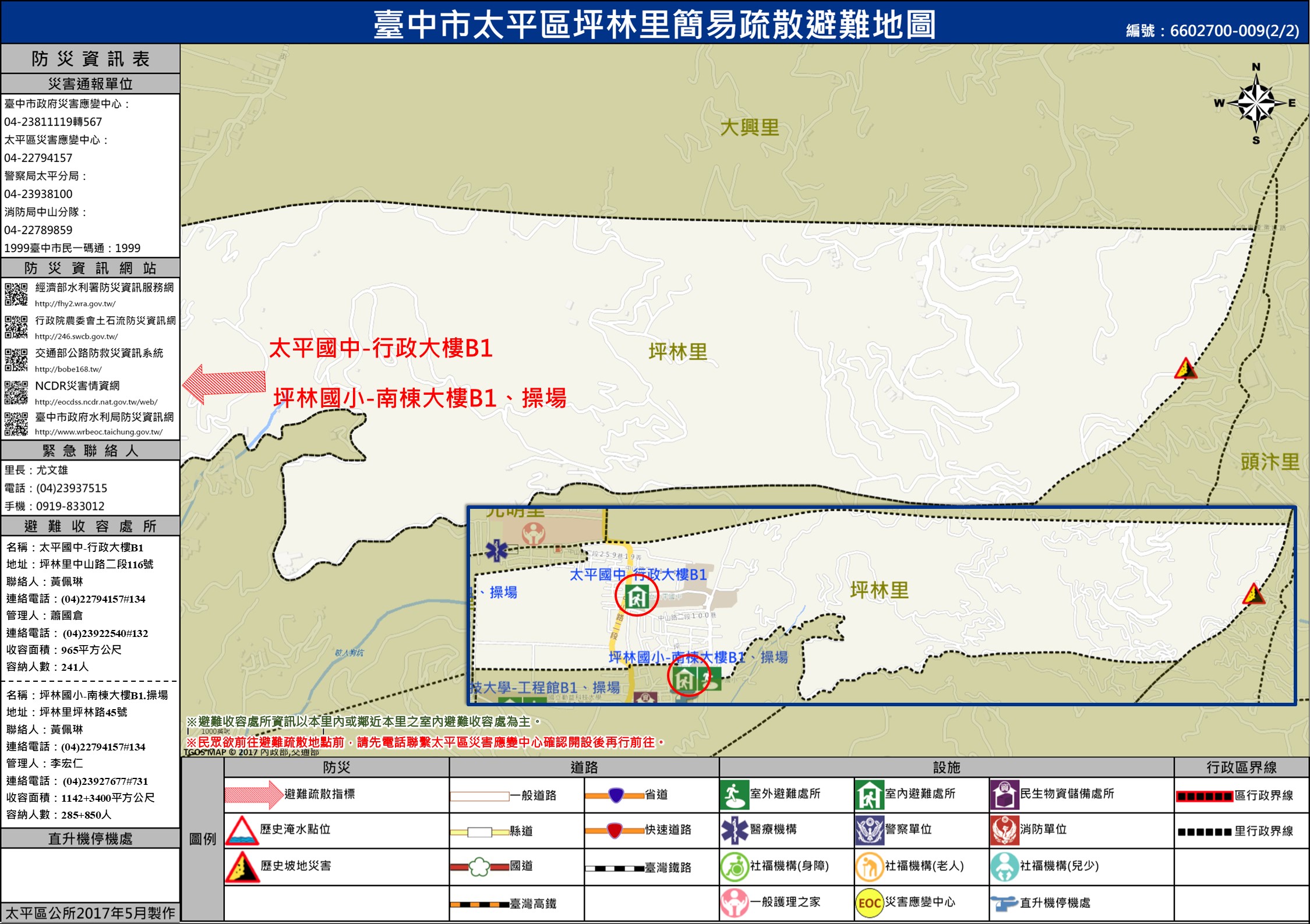Click the 避難收容處所 section header
The image size is (1310, 924).
90,526
